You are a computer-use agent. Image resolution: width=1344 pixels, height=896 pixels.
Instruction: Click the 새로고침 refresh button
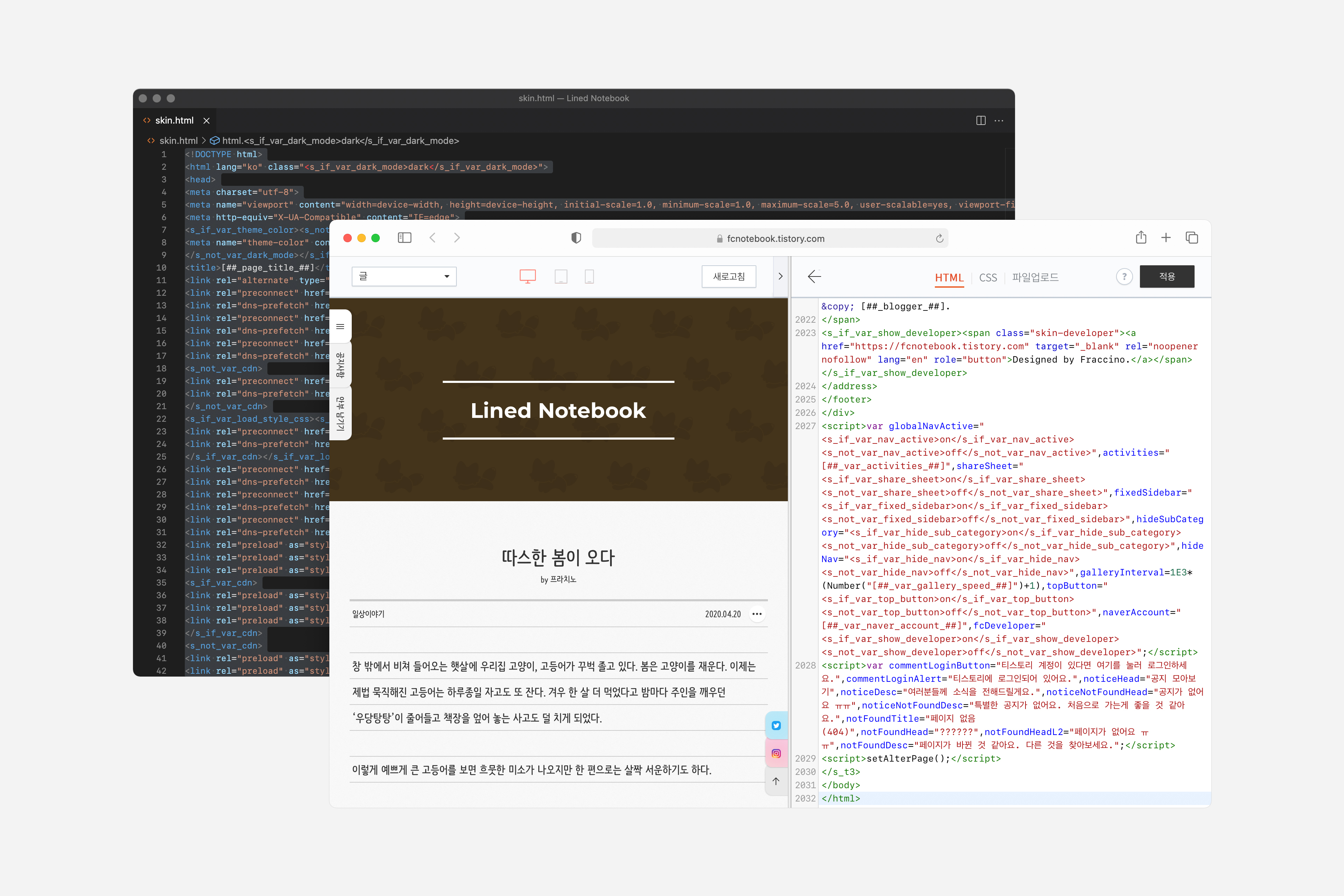tap(729, 276)
